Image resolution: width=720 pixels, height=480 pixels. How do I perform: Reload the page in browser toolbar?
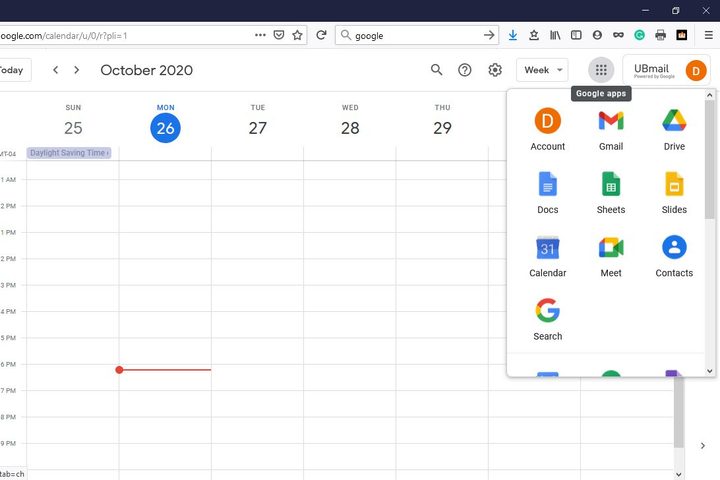321,35
